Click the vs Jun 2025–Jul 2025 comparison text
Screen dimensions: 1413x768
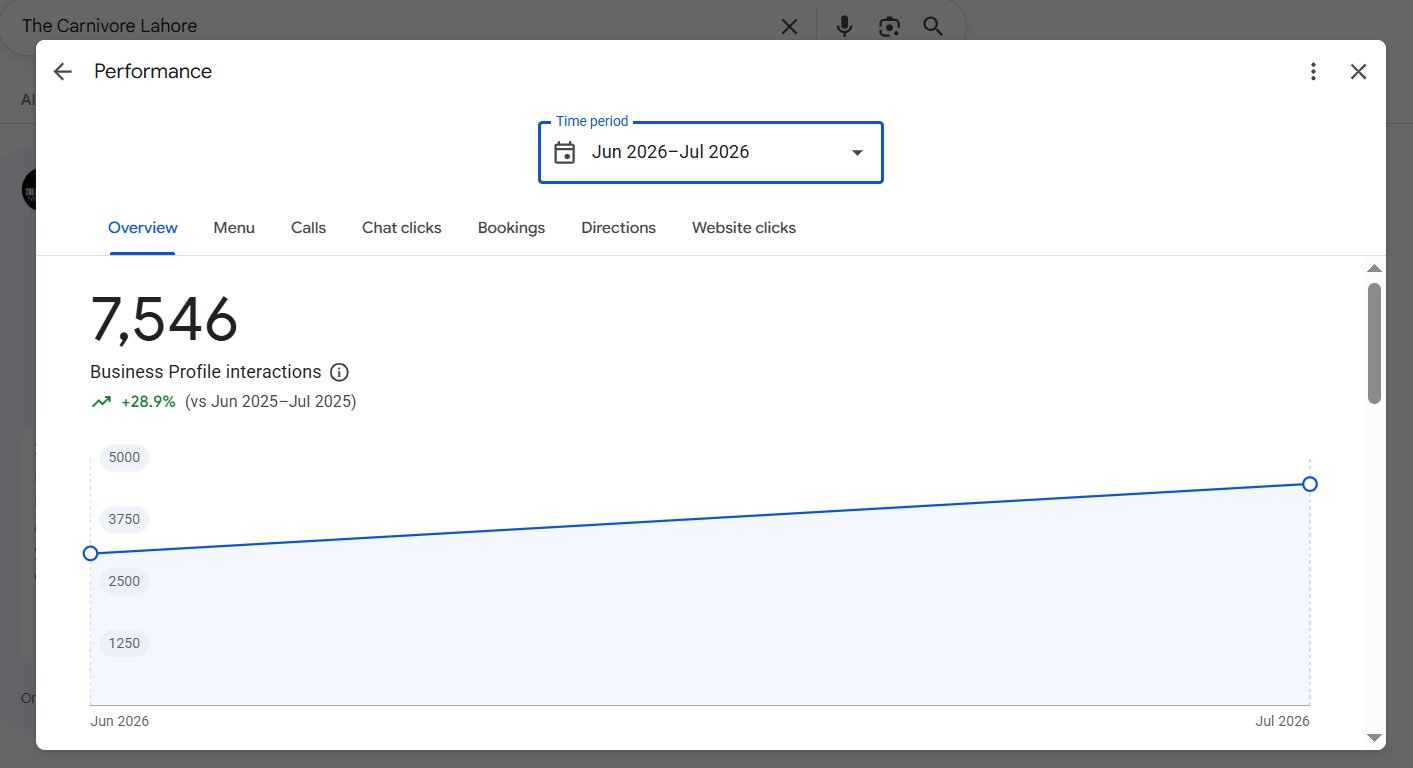(x=271, y=402)
